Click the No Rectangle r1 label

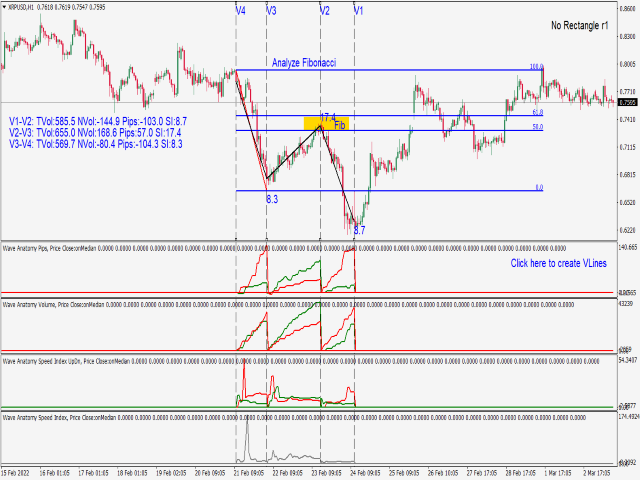pyautogui.click(x=580, y=25)
